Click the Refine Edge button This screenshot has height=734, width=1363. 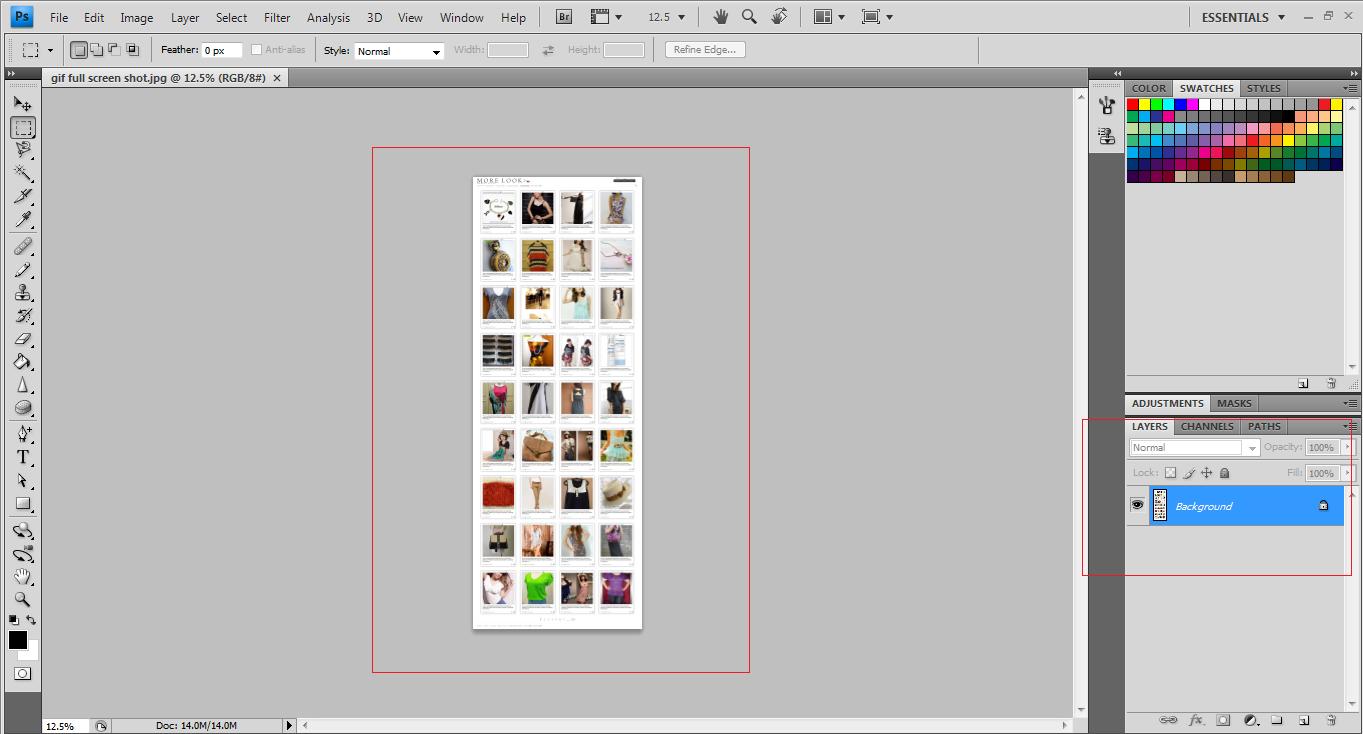(x=705, y=50)
